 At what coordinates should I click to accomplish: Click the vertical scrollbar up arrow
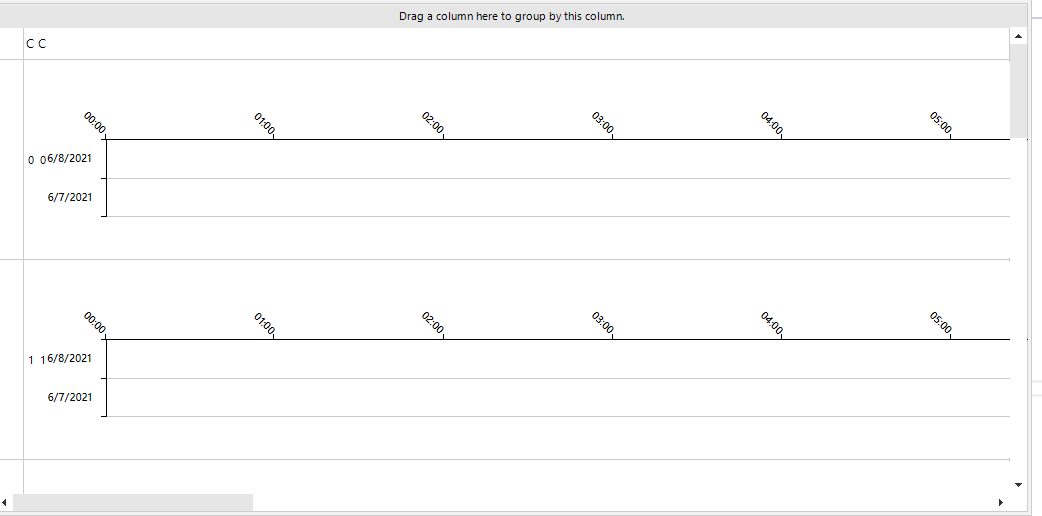pyautogui.click(x=1019, y=37)
